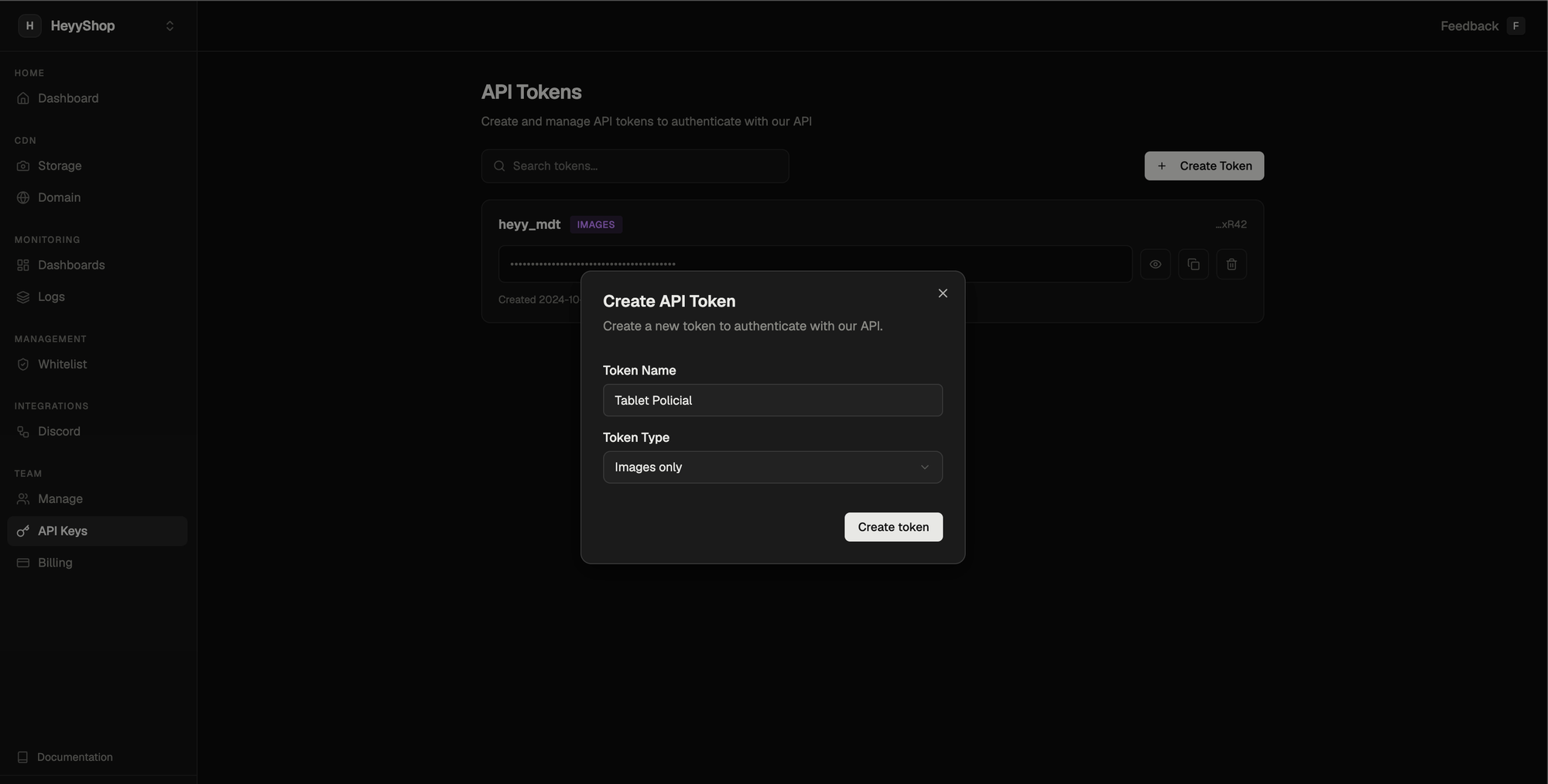Click the Storage camera icon
The width and height of the screenshot is (1548, 784).
pyautogui.click(x=23, y=166)
